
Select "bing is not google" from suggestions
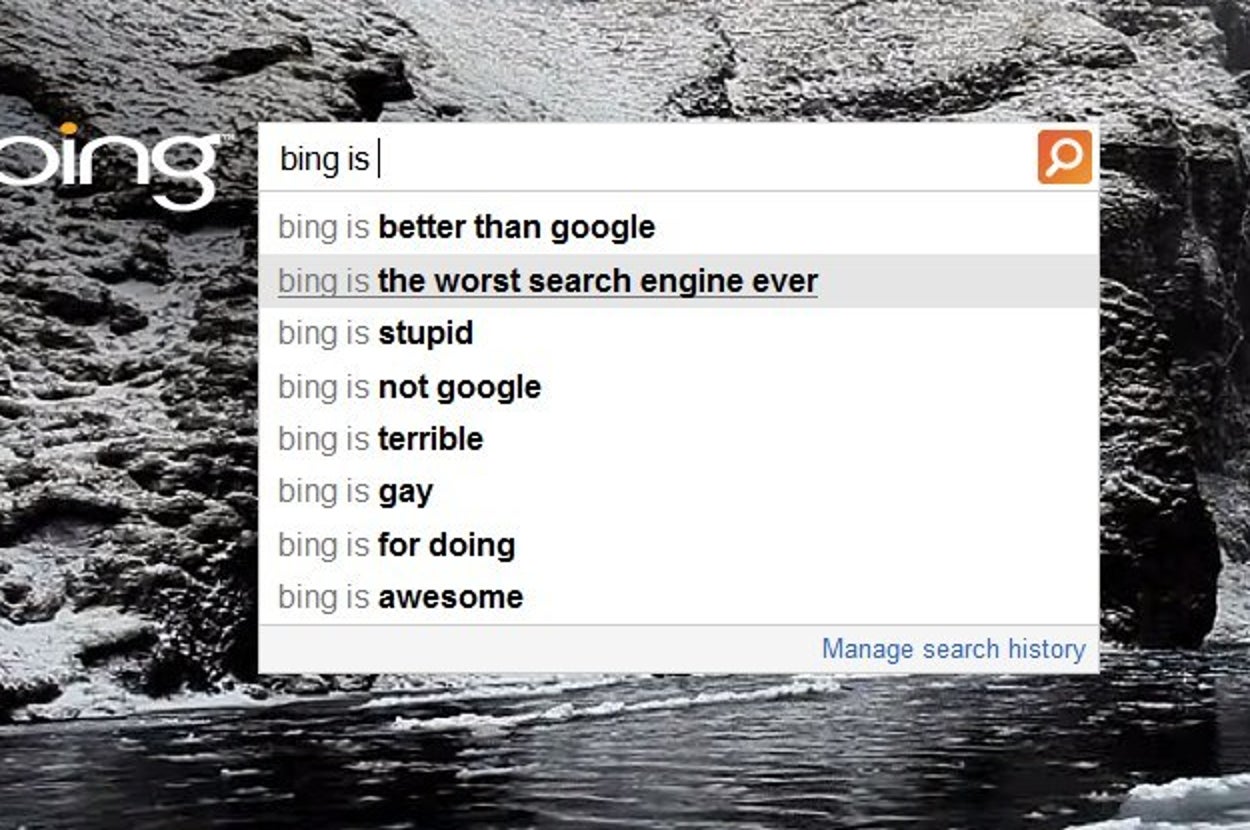coord(410,386)
